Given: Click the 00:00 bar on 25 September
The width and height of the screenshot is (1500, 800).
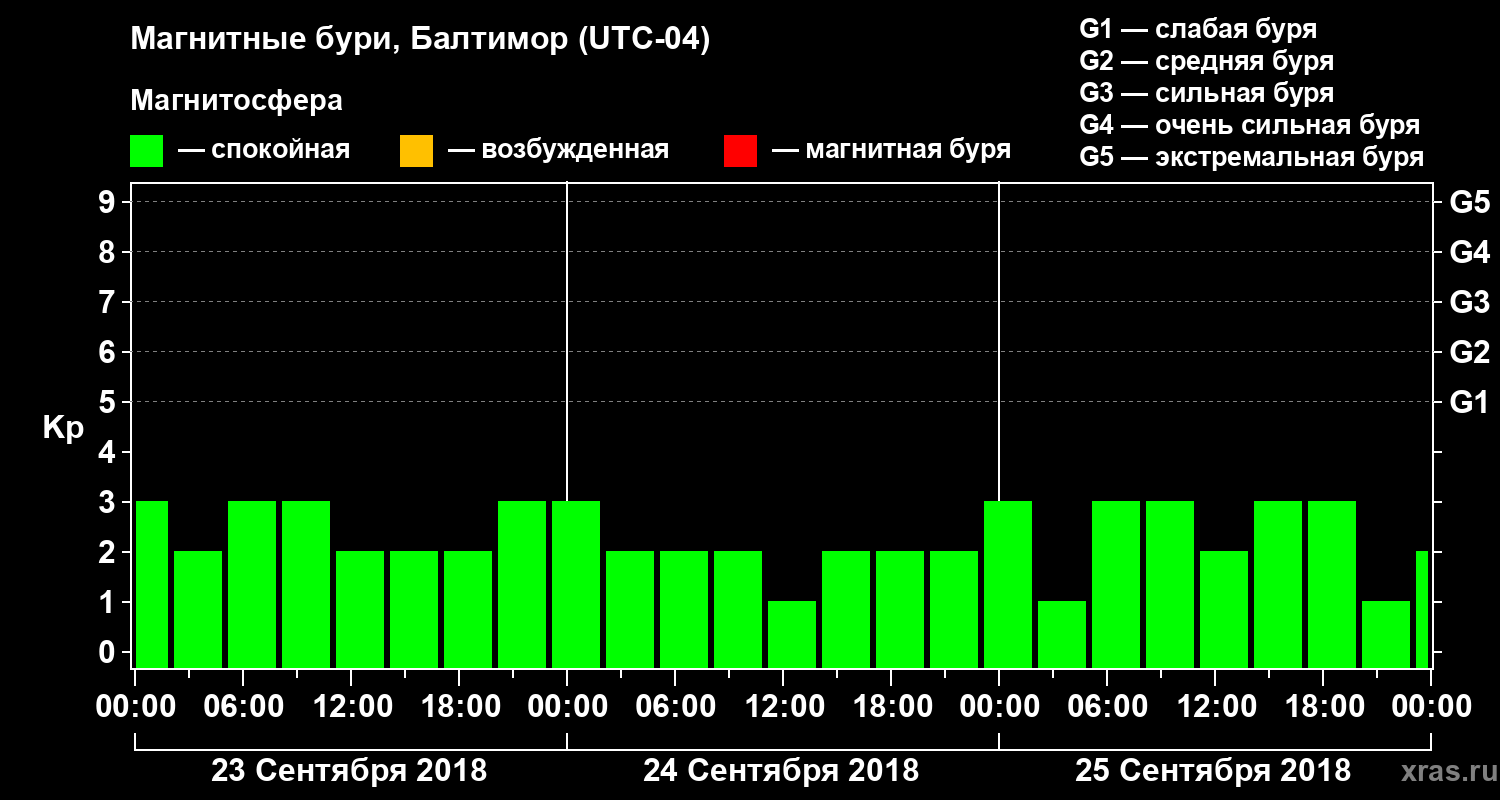Looking at the screenshot, I should click(1008, 584).
